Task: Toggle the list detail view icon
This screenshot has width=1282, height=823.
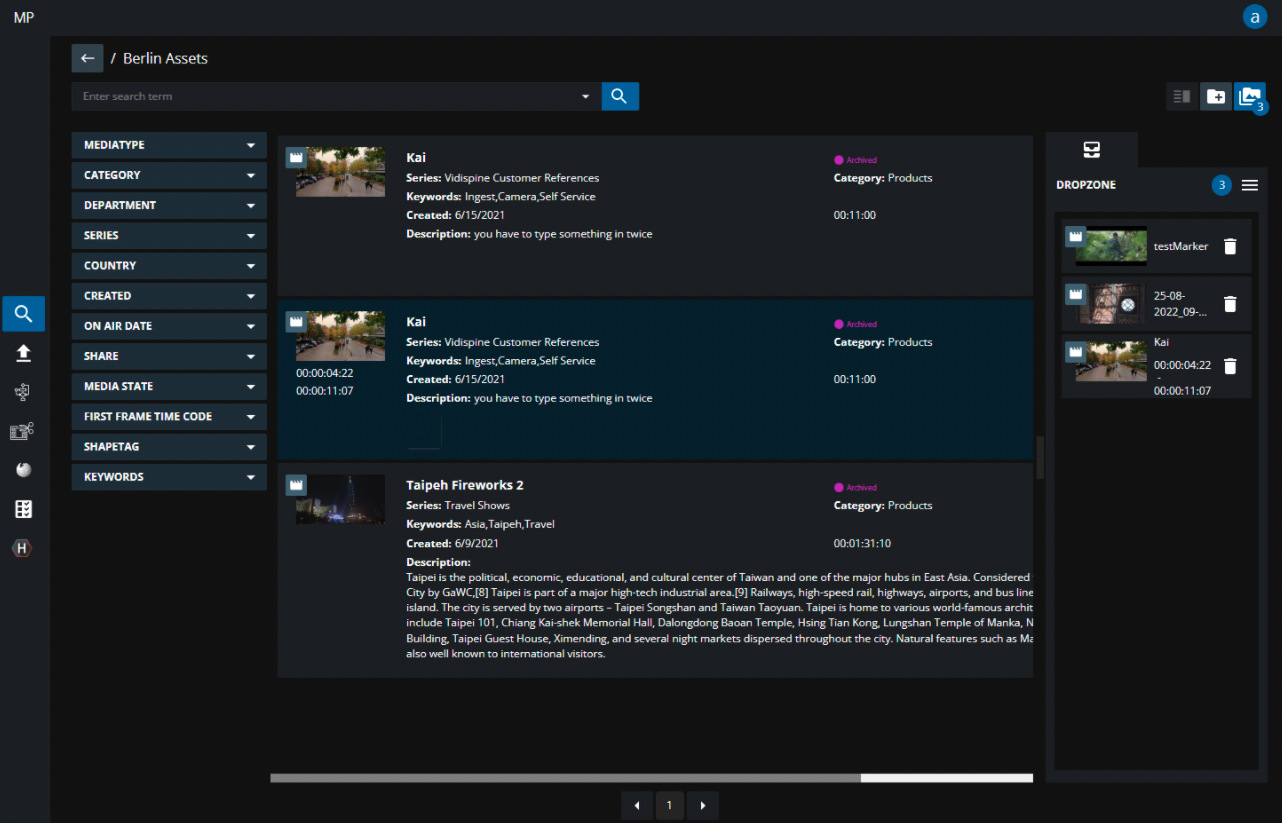Action: [1182, 96]
